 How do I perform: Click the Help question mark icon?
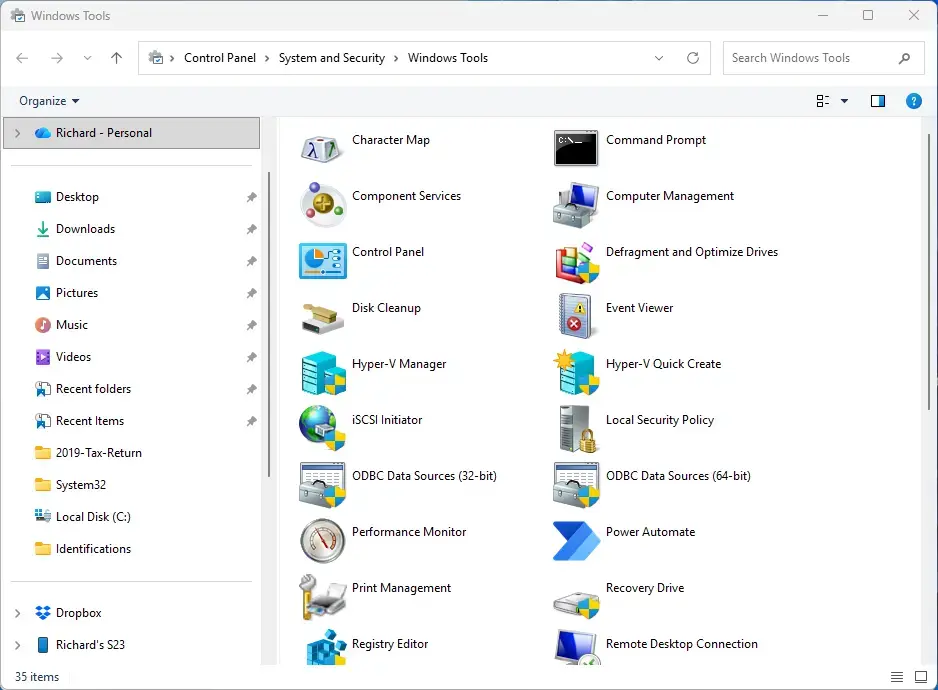(x=913, y=101)
